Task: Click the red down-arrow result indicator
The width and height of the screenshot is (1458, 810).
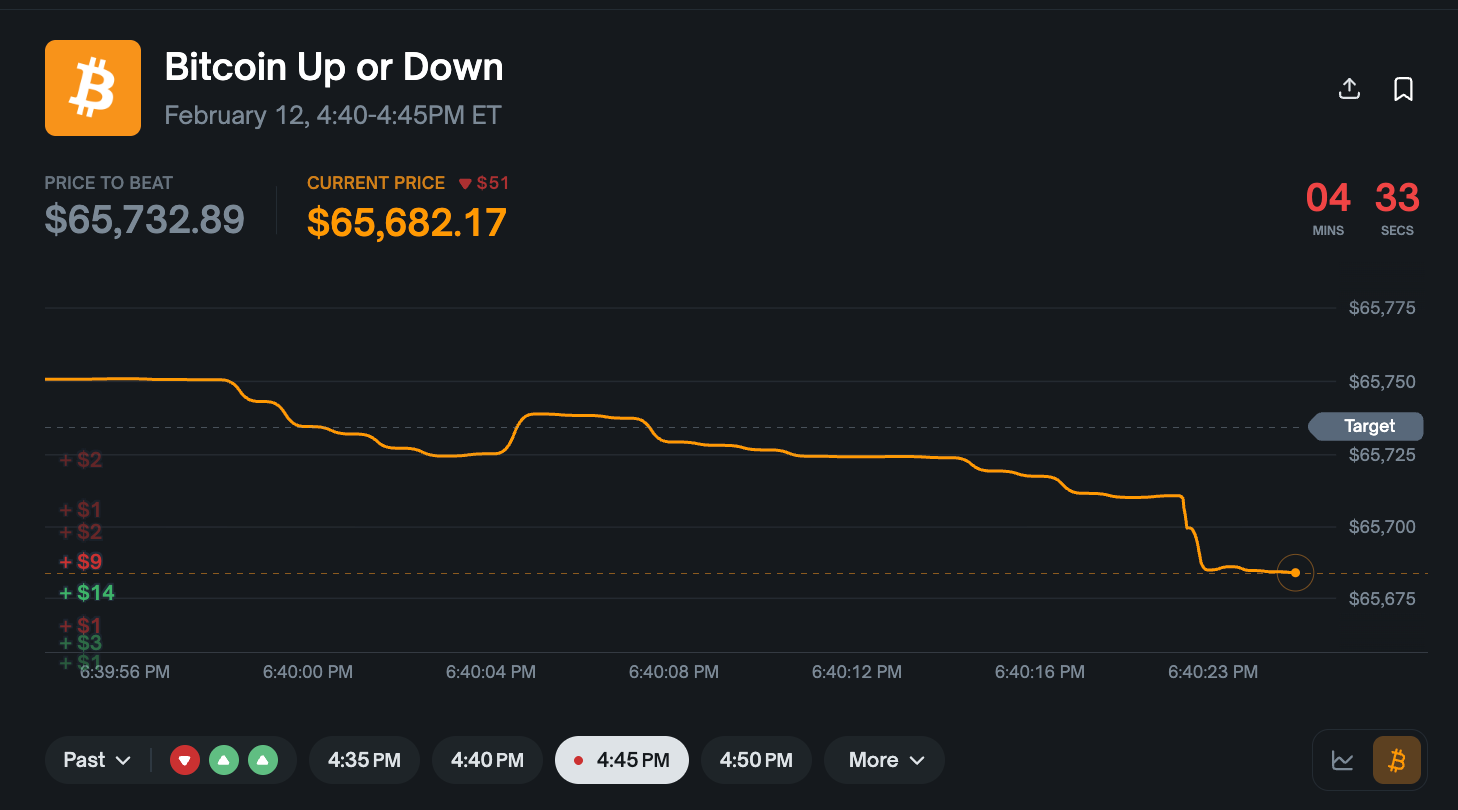Action: coord(184,759)
